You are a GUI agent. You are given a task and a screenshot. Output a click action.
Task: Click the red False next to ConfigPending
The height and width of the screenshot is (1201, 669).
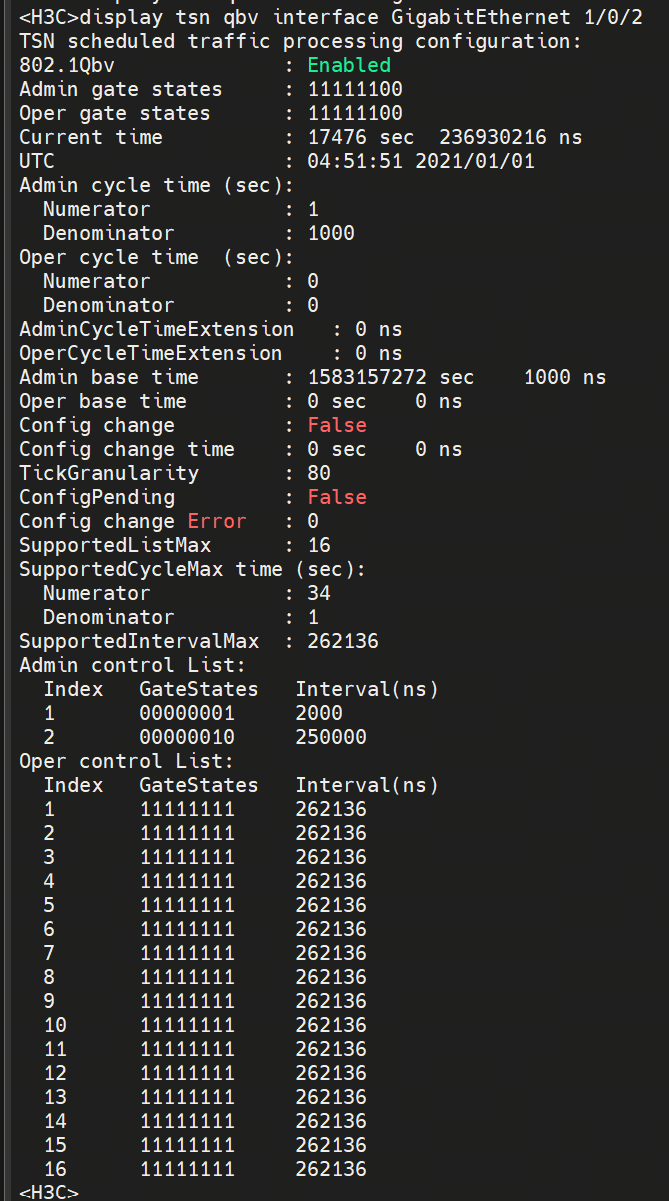[x=337, y=497]
